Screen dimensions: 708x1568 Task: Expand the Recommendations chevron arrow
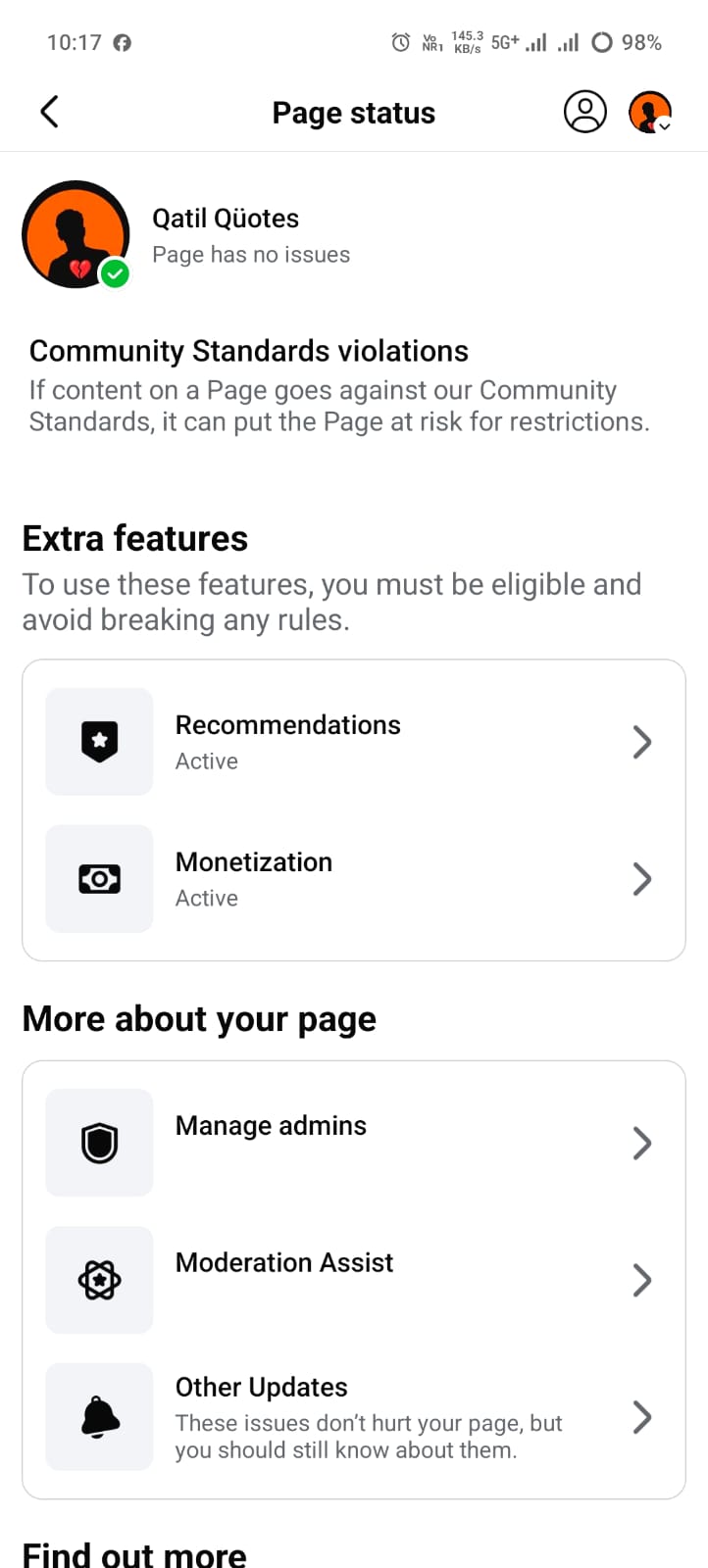click(642, 742)
